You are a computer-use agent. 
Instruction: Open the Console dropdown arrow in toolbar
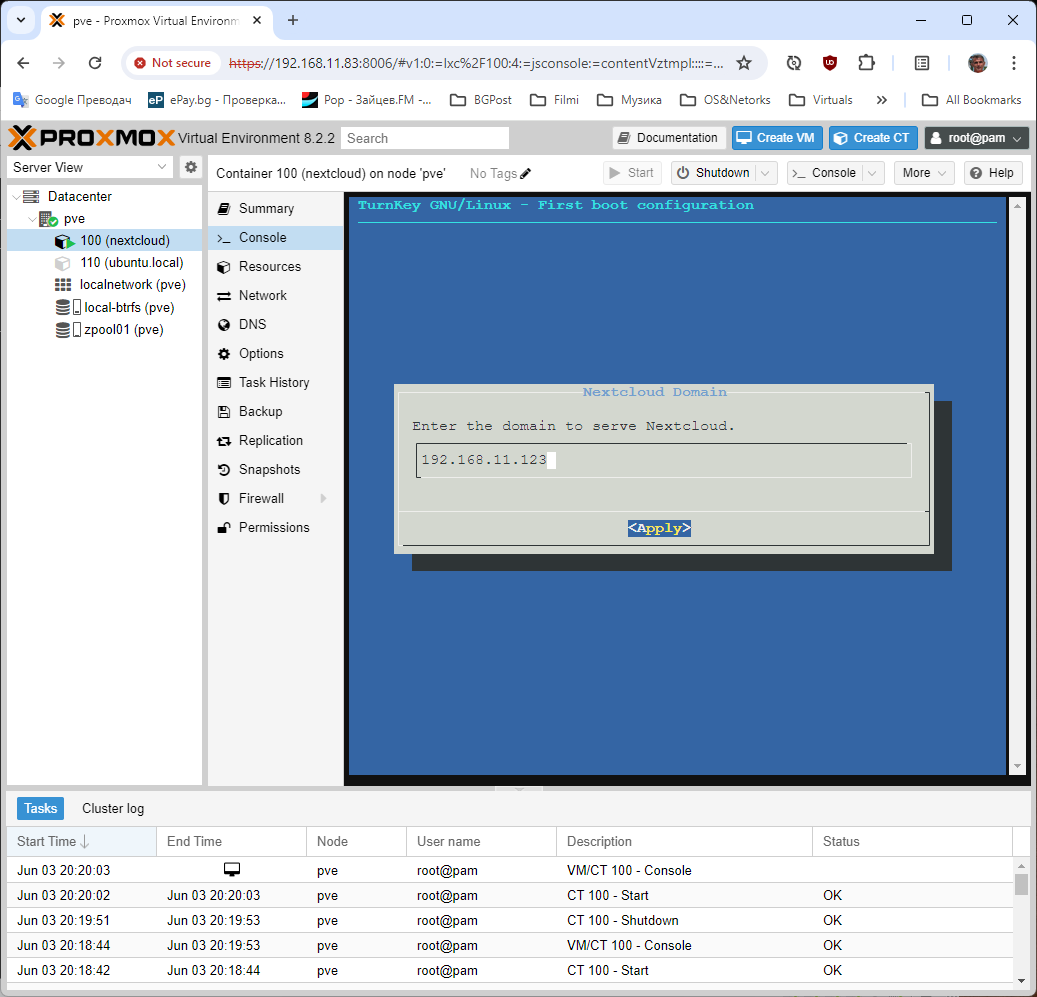coord(872,173)
